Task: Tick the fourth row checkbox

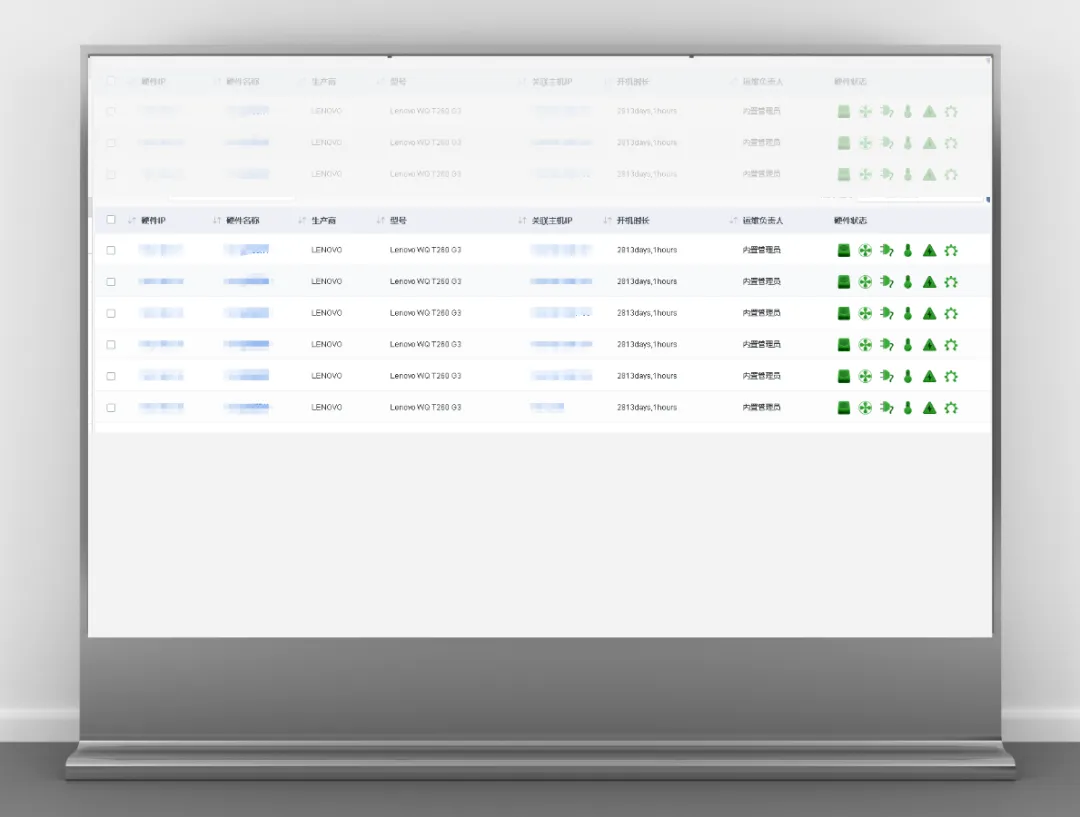Action: tap(111, 344)
